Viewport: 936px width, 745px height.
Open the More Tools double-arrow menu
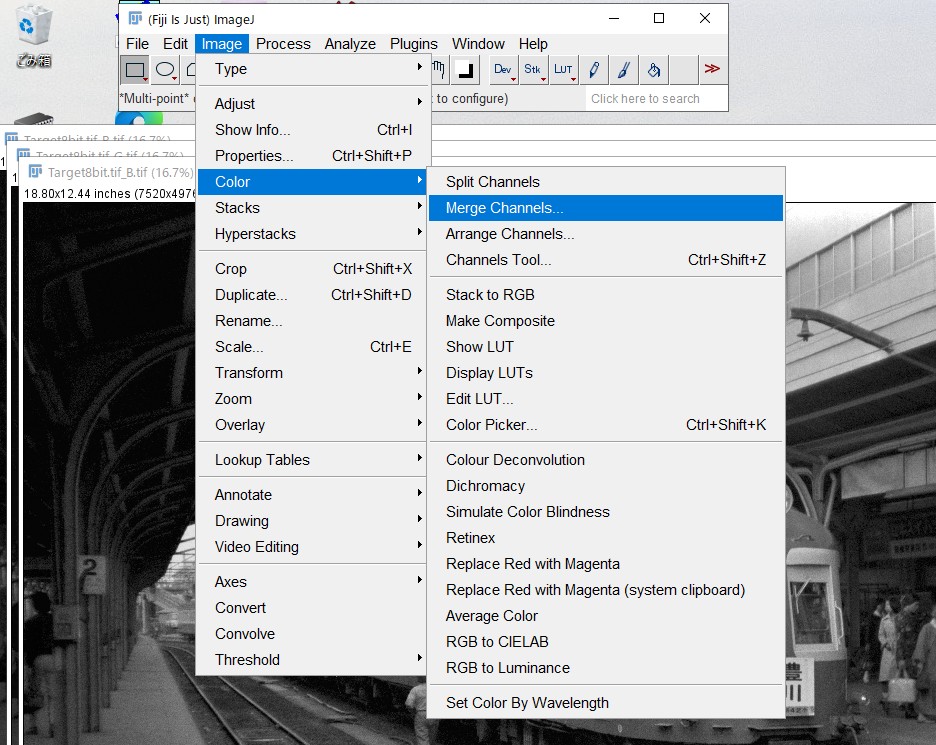point(712,69)
